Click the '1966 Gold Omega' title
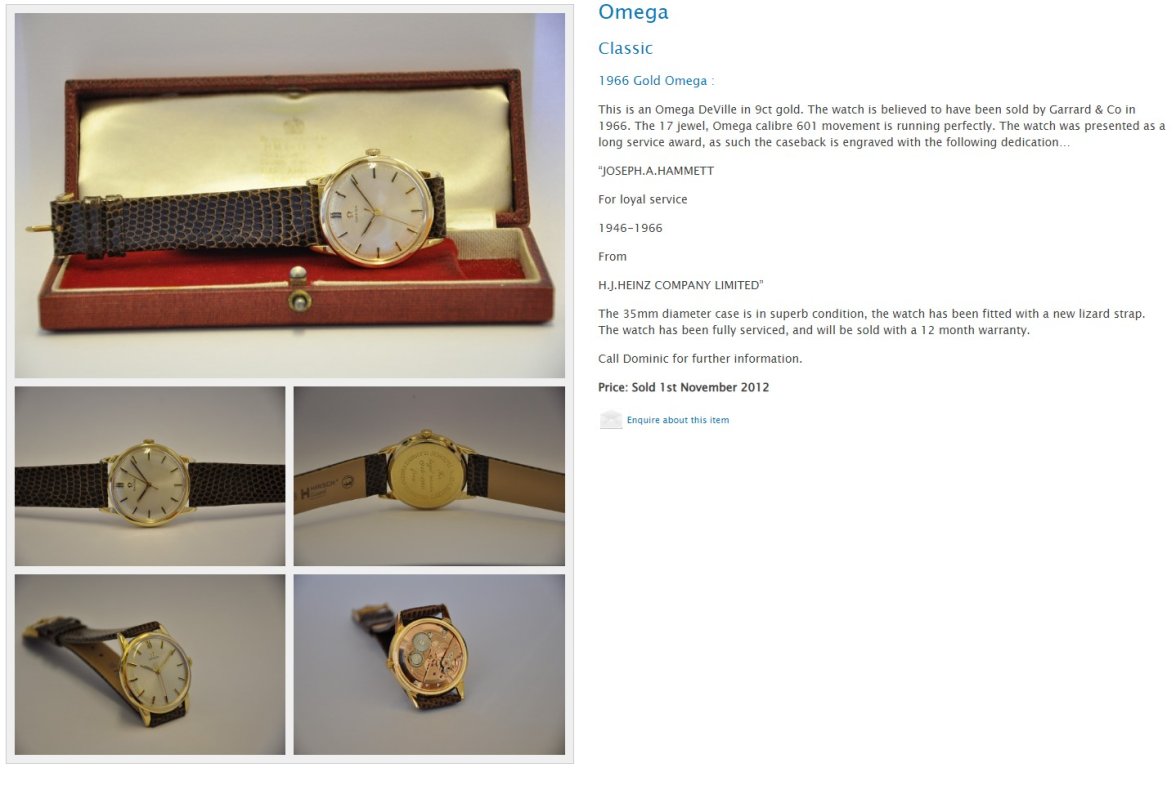The image size is (1176, 790). 652,80
